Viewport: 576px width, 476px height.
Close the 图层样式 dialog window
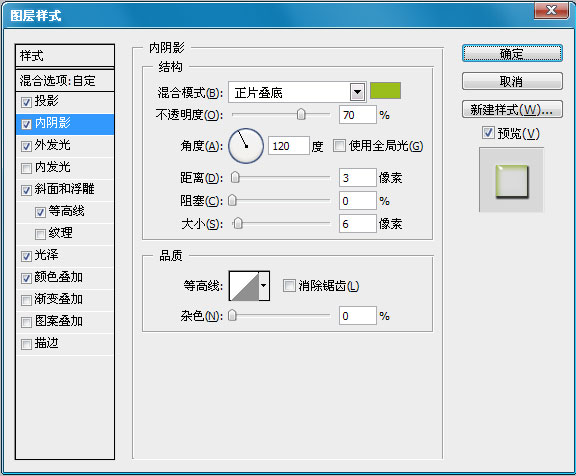pyautogui.click(x=551, y=10)
